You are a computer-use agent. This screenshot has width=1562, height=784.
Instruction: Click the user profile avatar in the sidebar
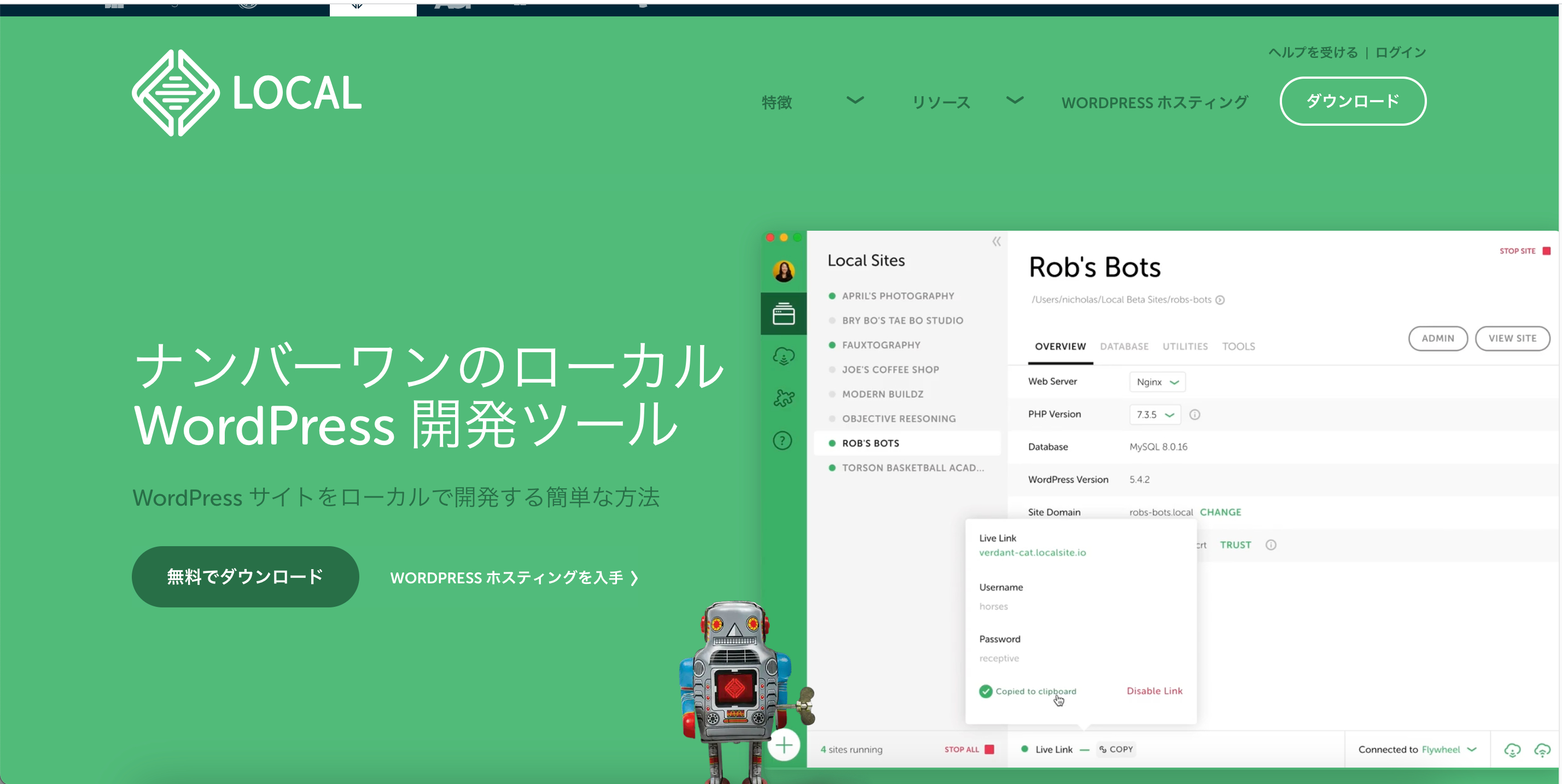(x=783, y=272)
